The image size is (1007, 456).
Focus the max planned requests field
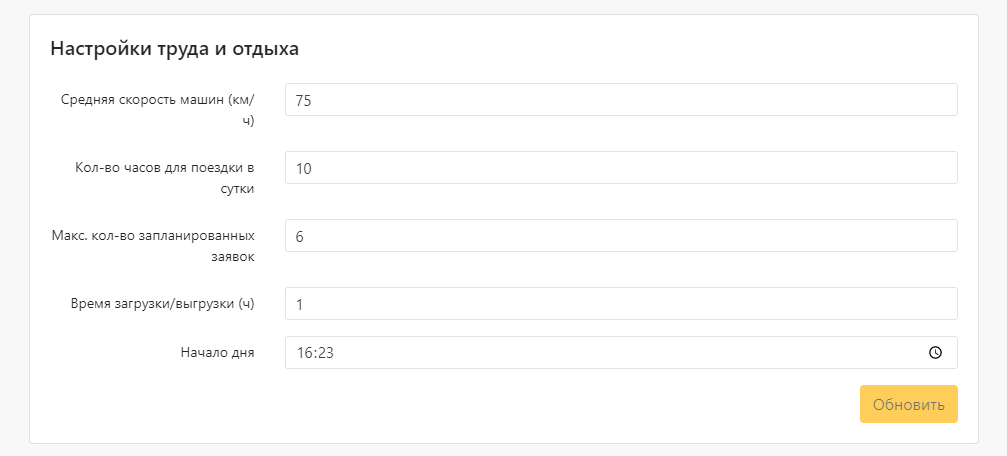621,236
